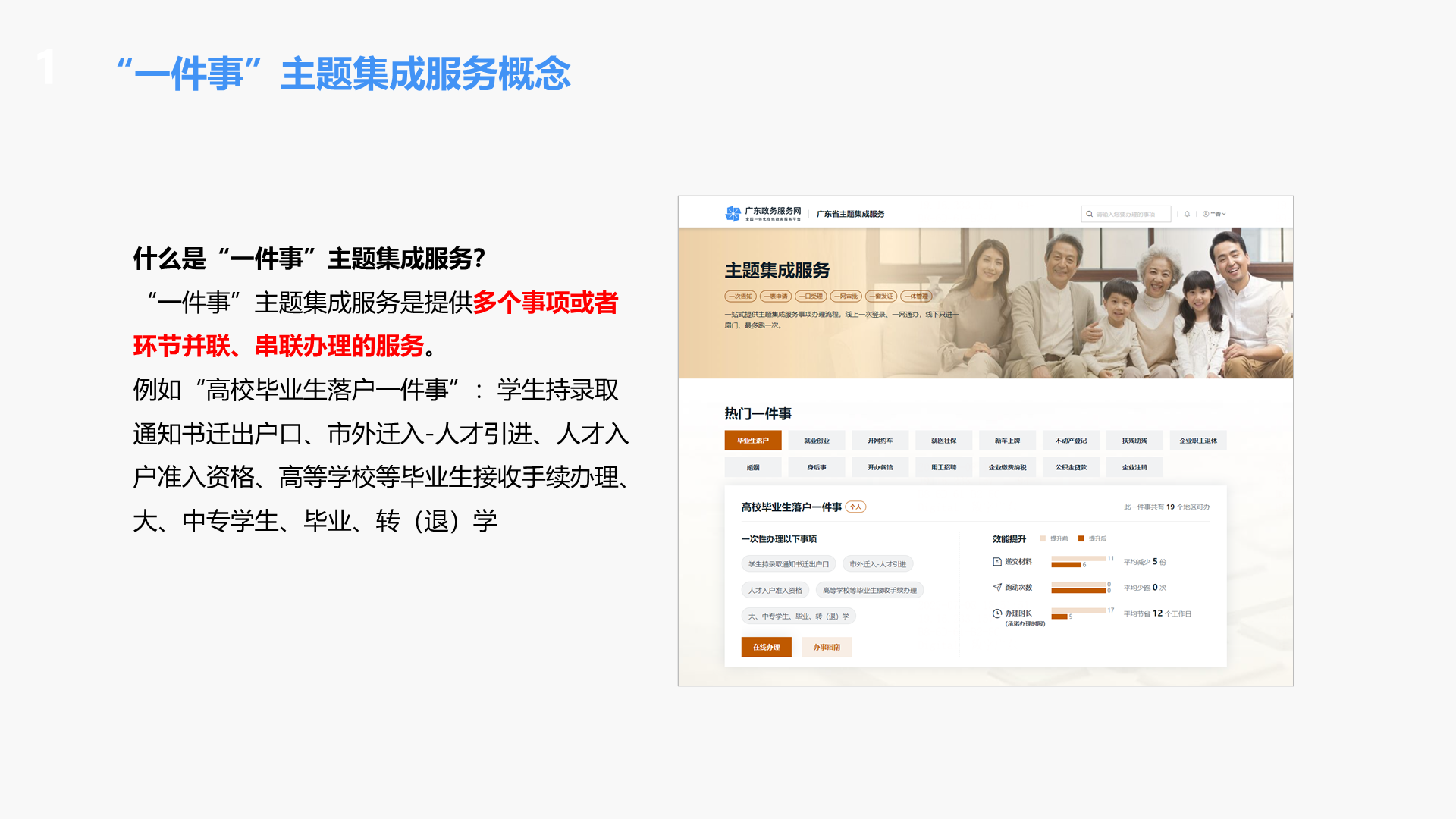1456x819 pixels.
Task: Select the 新车上牌 tab
Action: click(1008, 441)
